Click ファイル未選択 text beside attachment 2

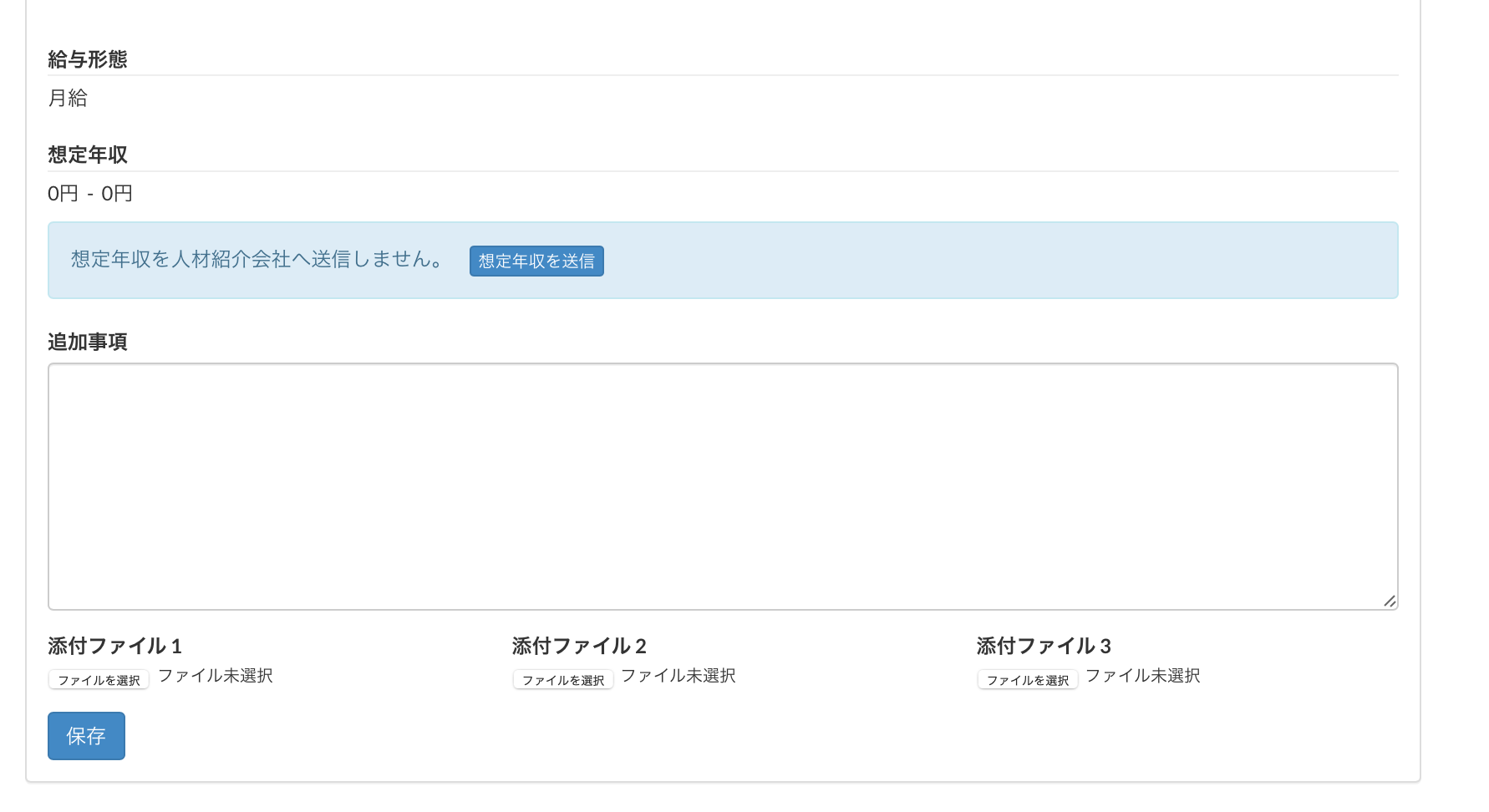click(x=678, y=676)
